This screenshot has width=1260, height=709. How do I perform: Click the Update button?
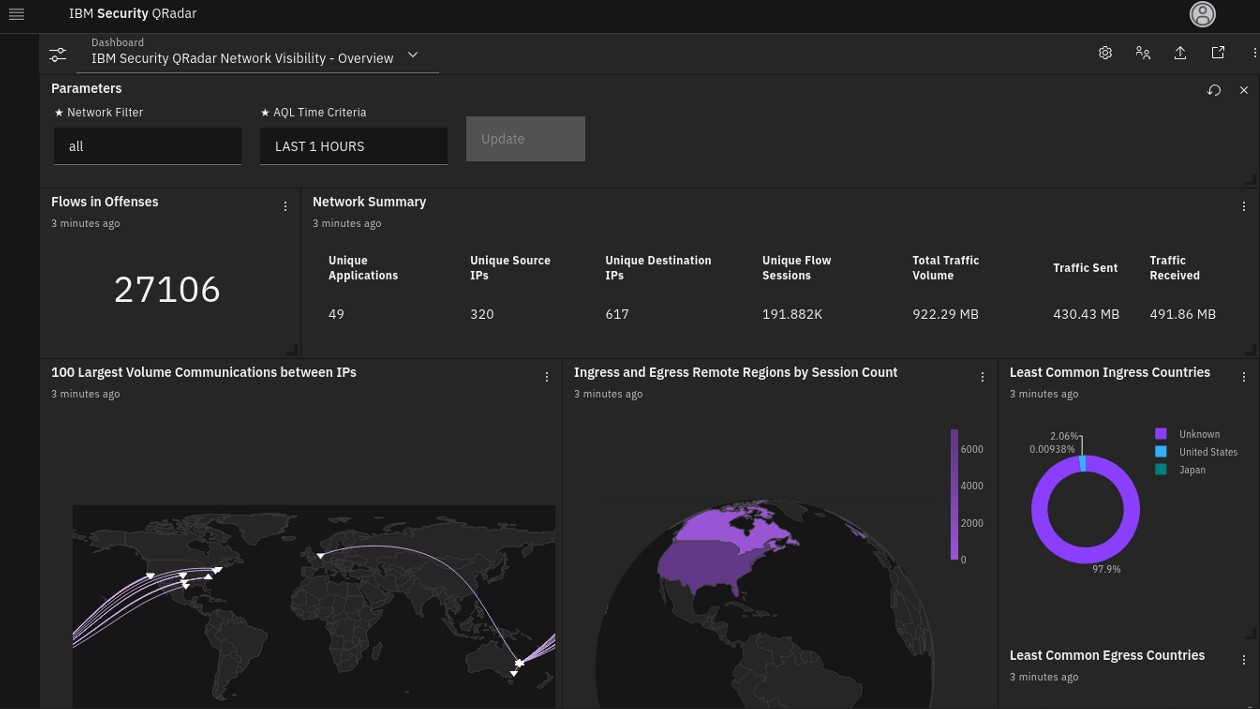525,139
